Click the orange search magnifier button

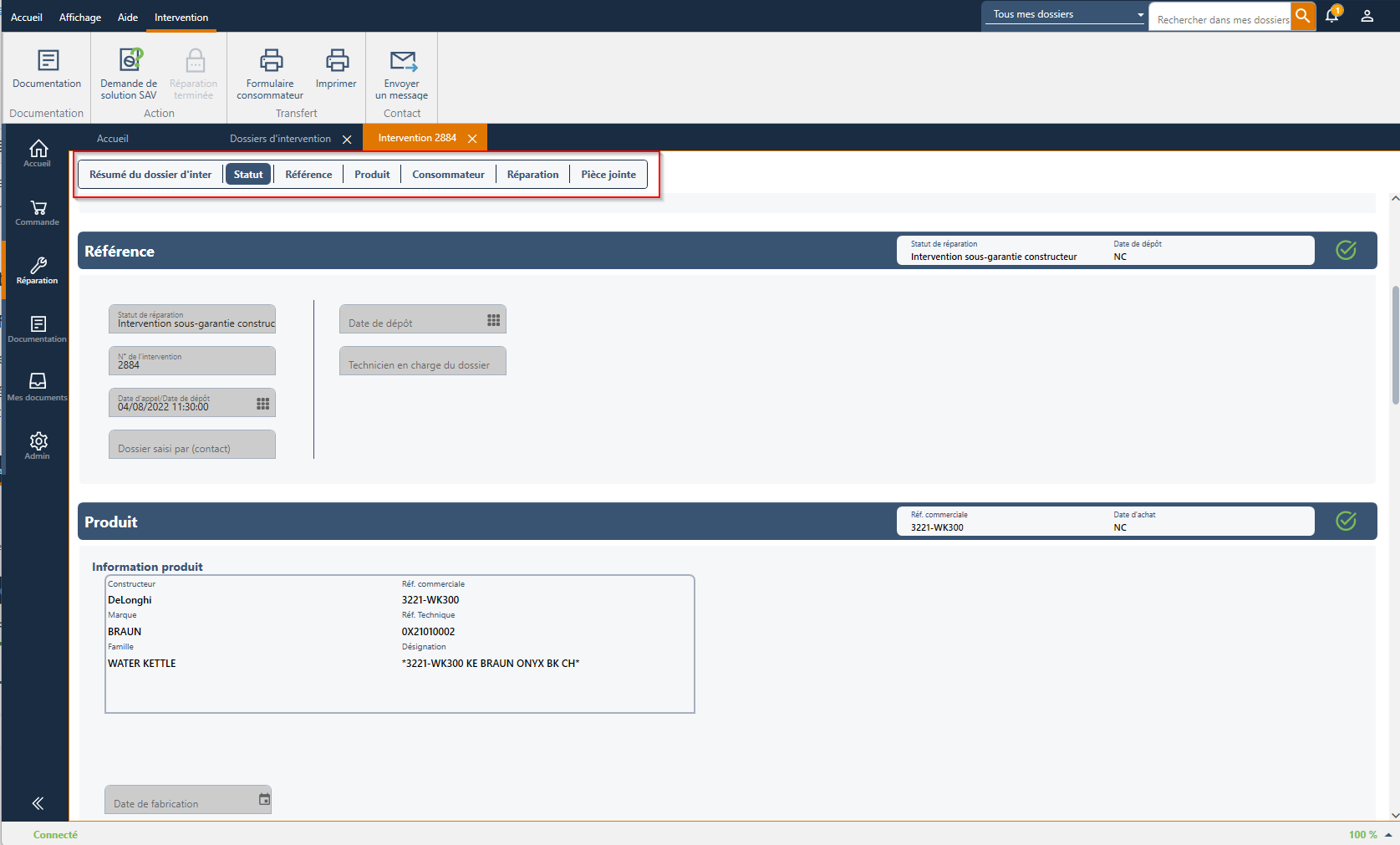pyautogui.click(x=1302, y=16)
